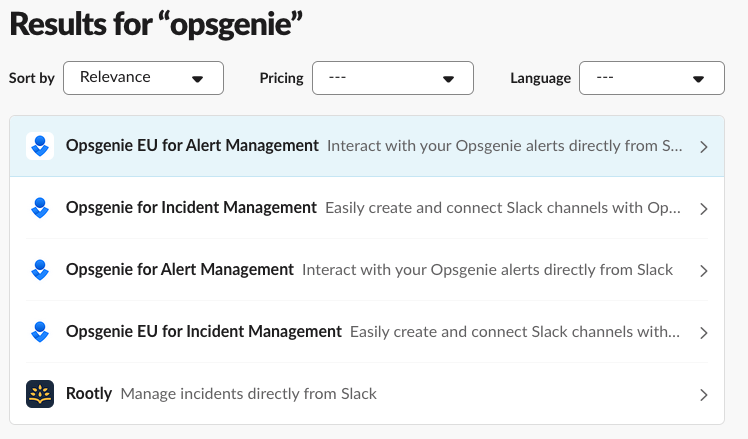This screenshot has height=439, width=748.
Task: Click the Results for "opsgenie" heading
Action: tap(156, 24)
